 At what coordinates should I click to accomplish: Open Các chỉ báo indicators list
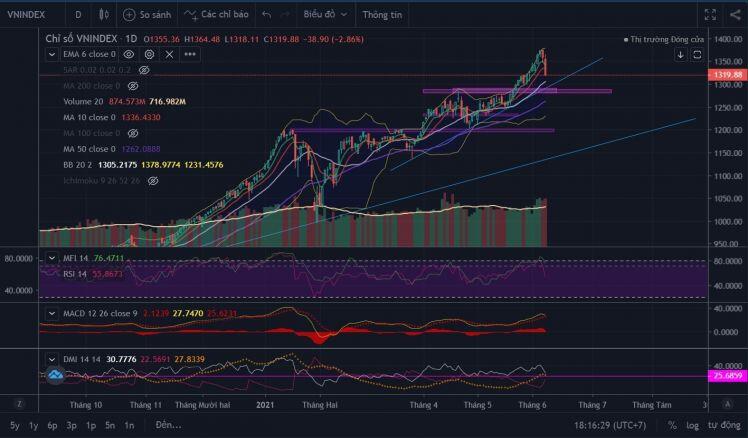216,15
